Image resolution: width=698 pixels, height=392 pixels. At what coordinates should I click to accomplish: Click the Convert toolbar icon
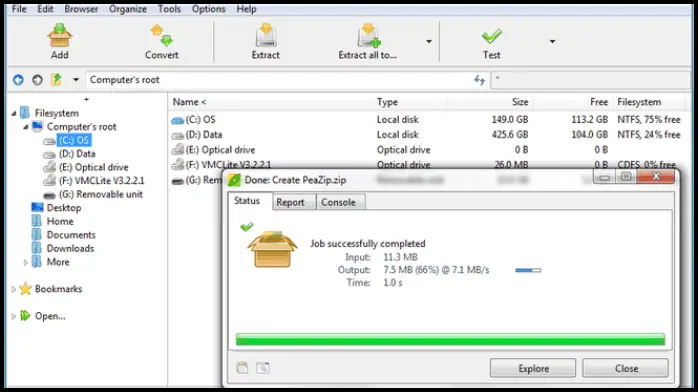pos(162,36)
